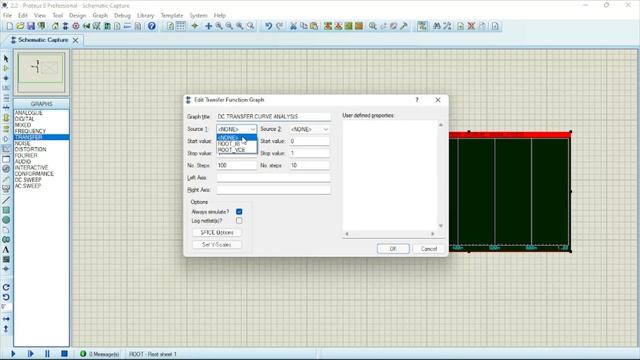Screen dimensions: 640x360
Task: Open the Debug menu
Action: 122,16
